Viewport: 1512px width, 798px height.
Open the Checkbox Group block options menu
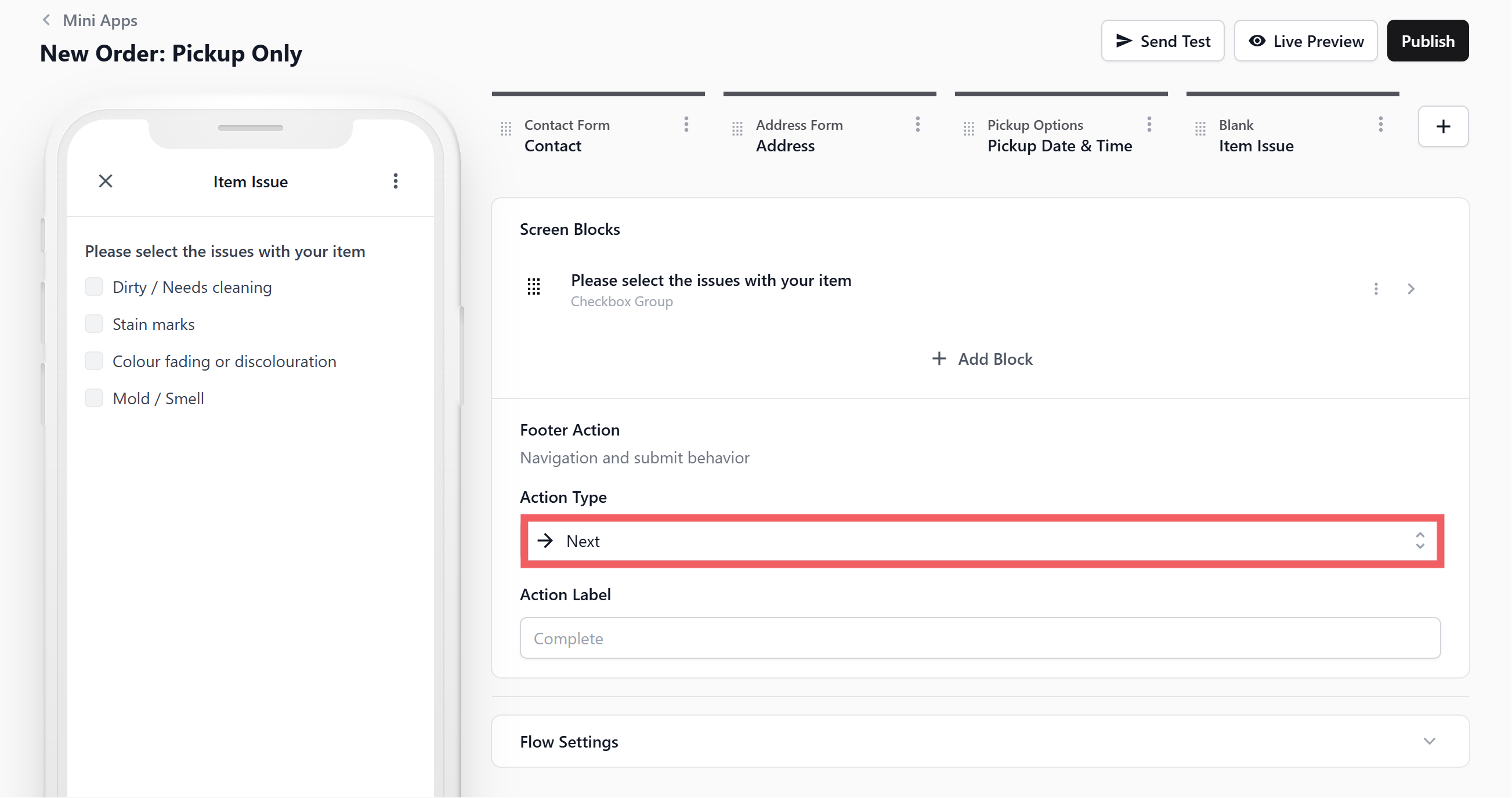click(x=1376, y=289)
